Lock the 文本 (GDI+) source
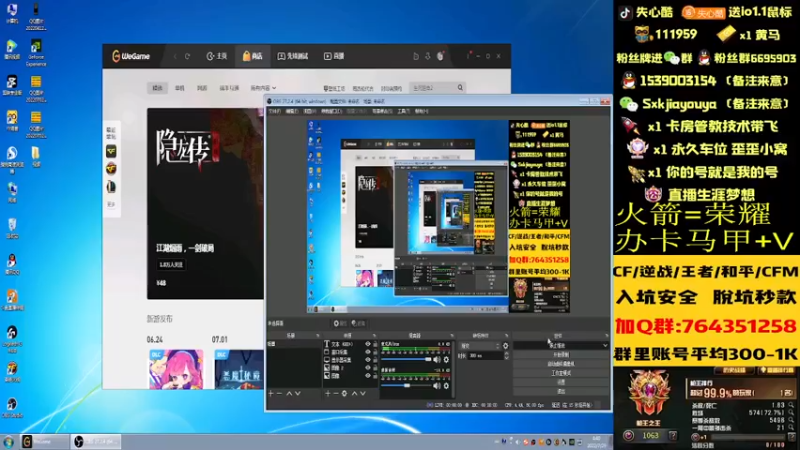Viewport: 800px width, 450px height. pos(375,344)
